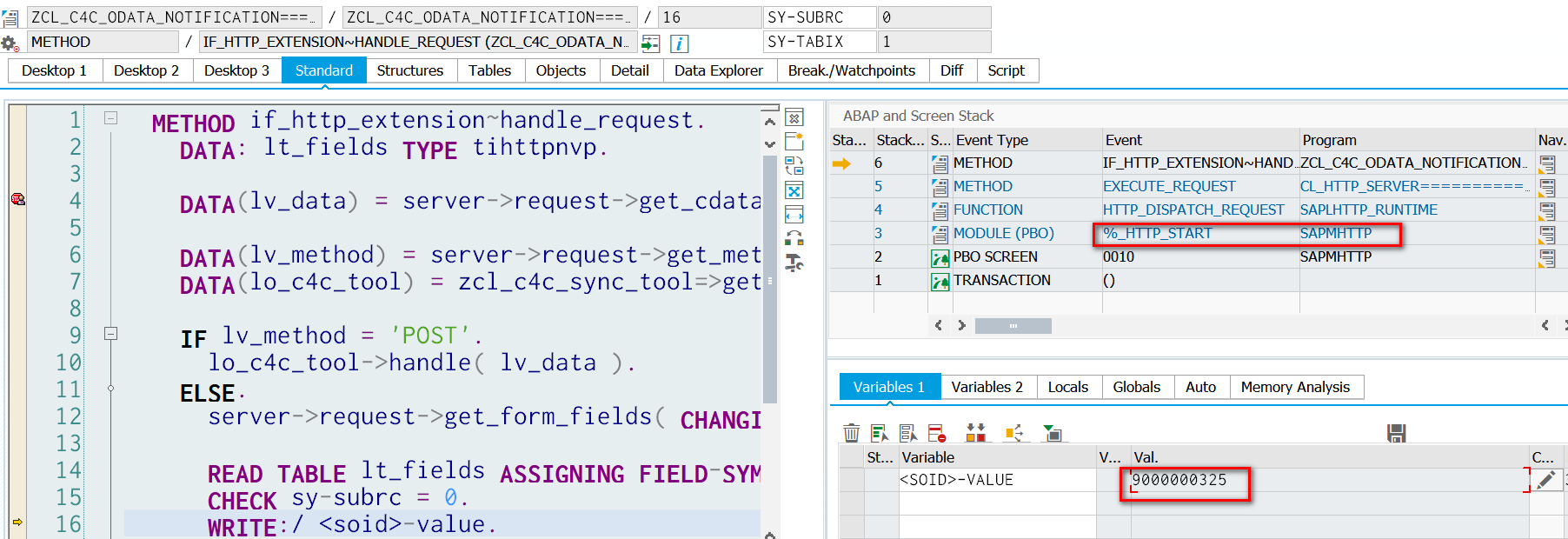Click the icon with two down arrows in variables toolbar

point(976,433)
